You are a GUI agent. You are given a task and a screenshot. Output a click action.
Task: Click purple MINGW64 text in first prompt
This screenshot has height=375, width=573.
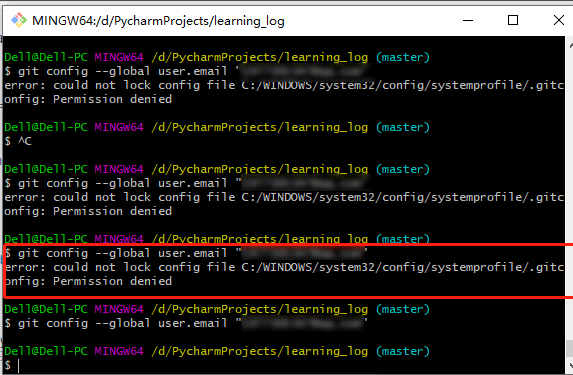(x=119, y=57)
